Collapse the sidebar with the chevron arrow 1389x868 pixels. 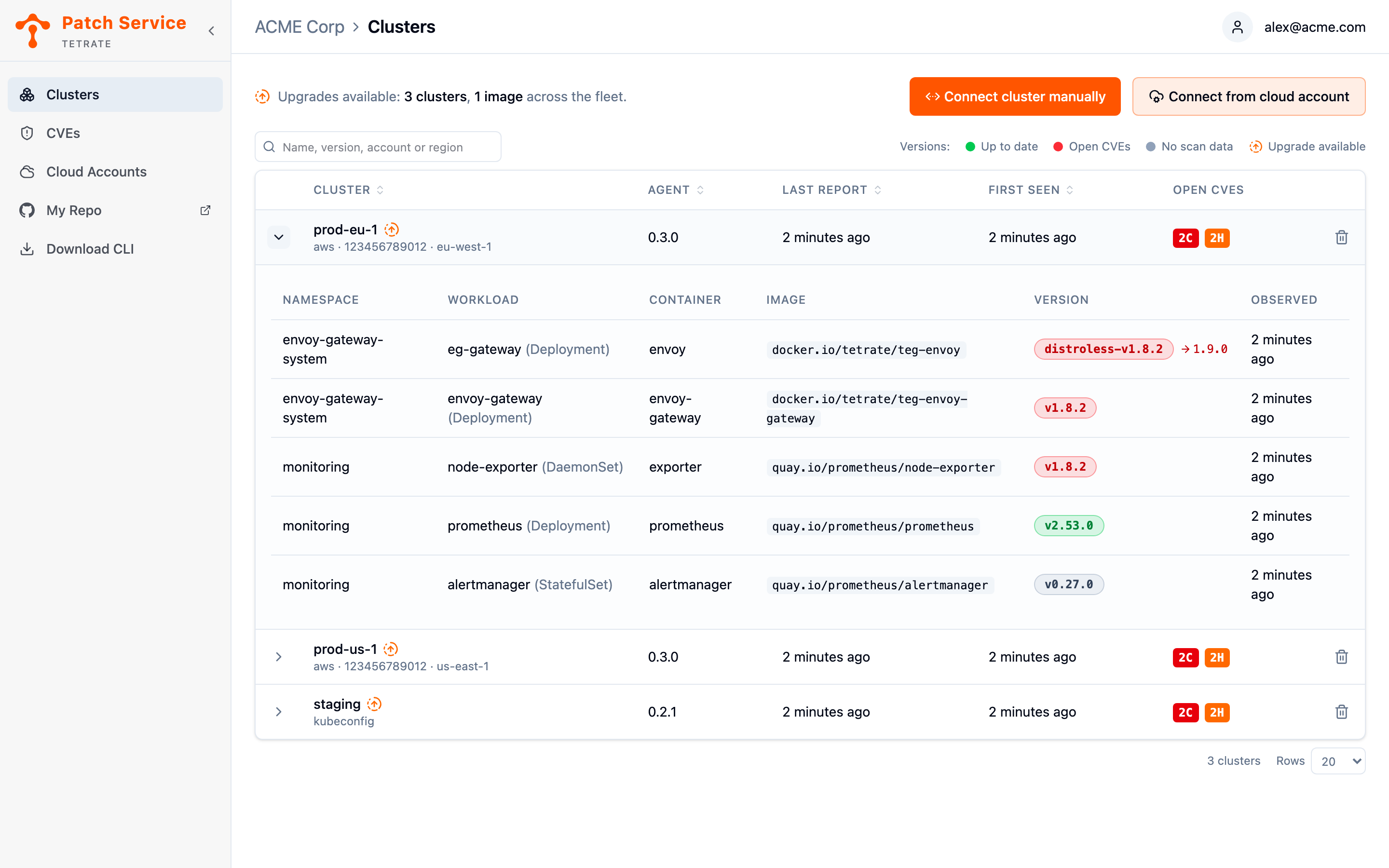[212, 31]
